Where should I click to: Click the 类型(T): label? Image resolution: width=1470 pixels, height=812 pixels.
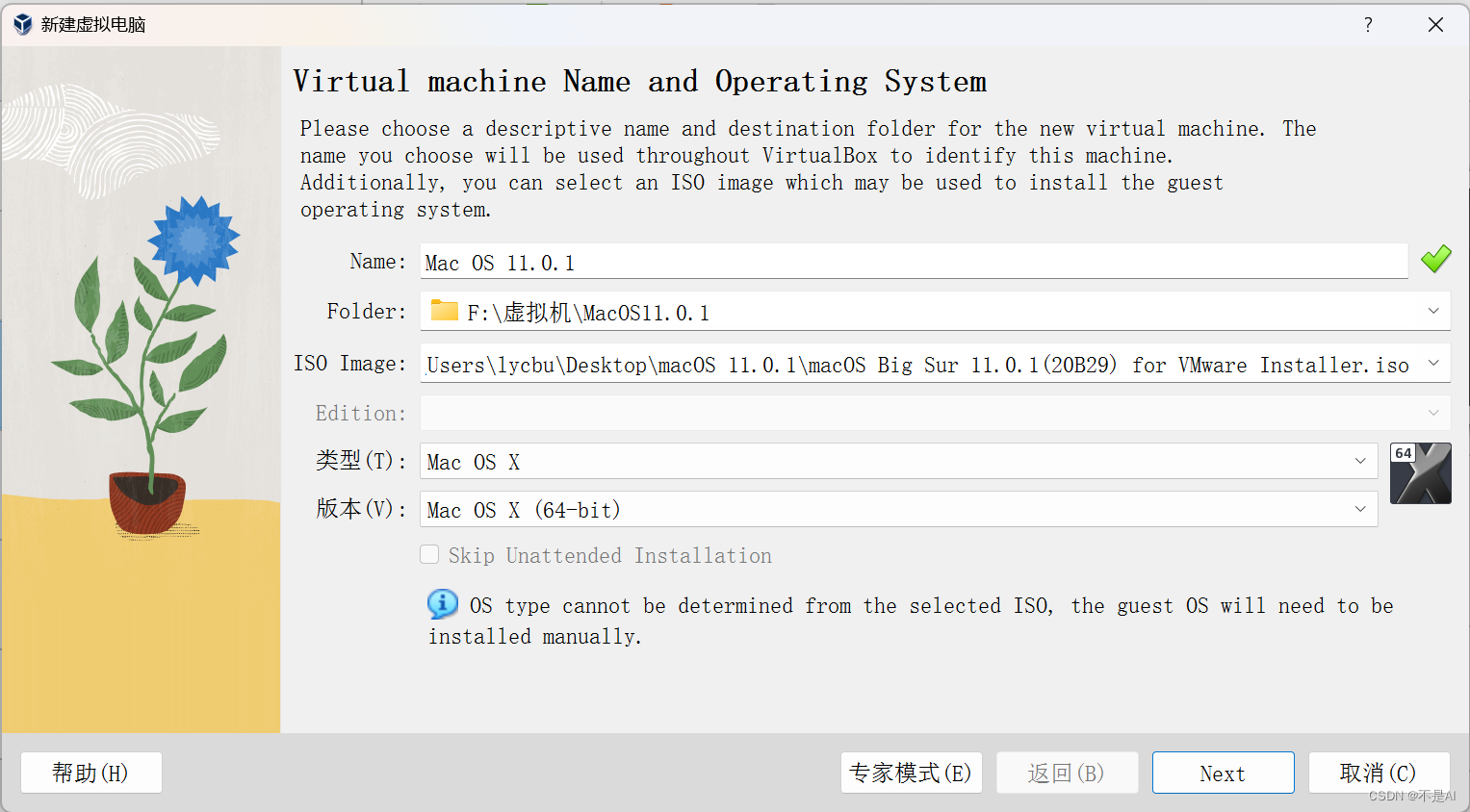361,461
